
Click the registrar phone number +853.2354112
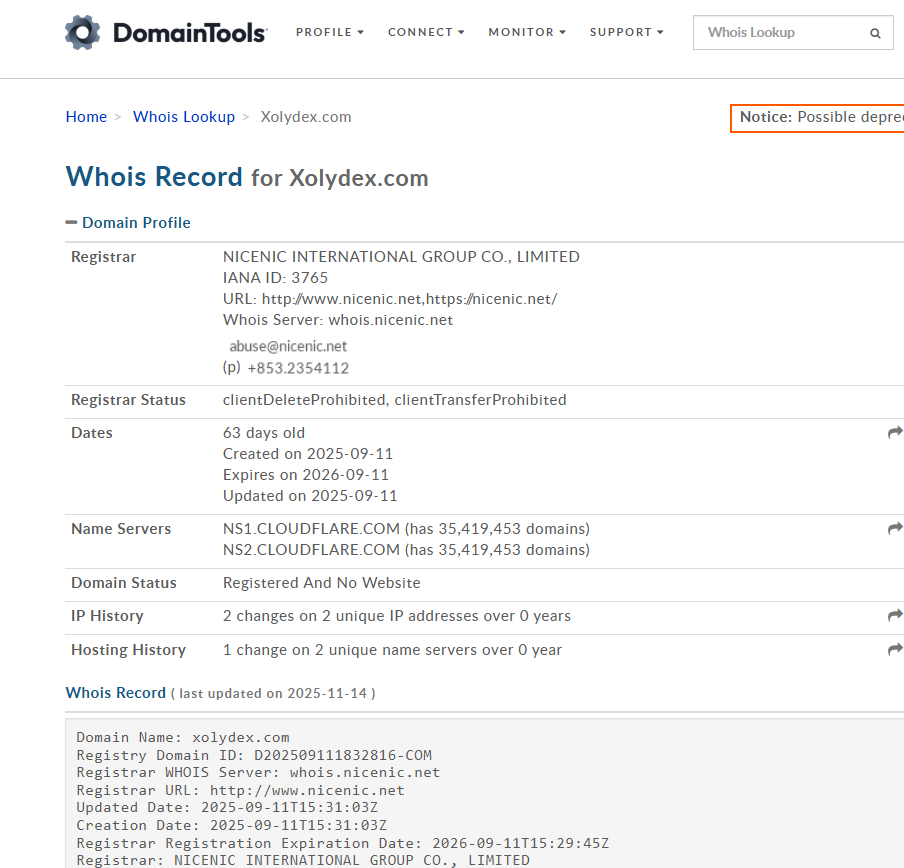pos(298,368)
